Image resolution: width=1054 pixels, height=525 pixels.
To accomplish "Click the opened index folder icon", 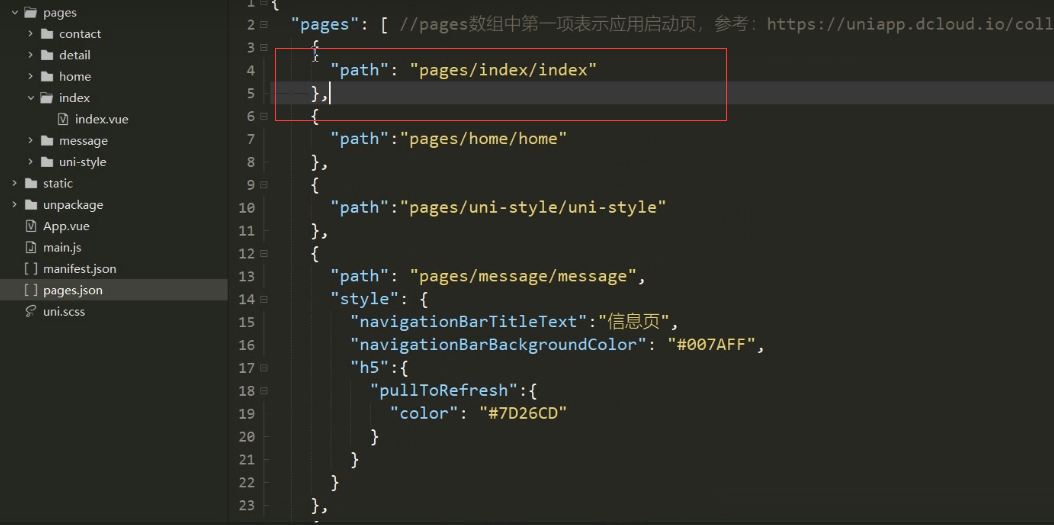I will tap(46, 97).
